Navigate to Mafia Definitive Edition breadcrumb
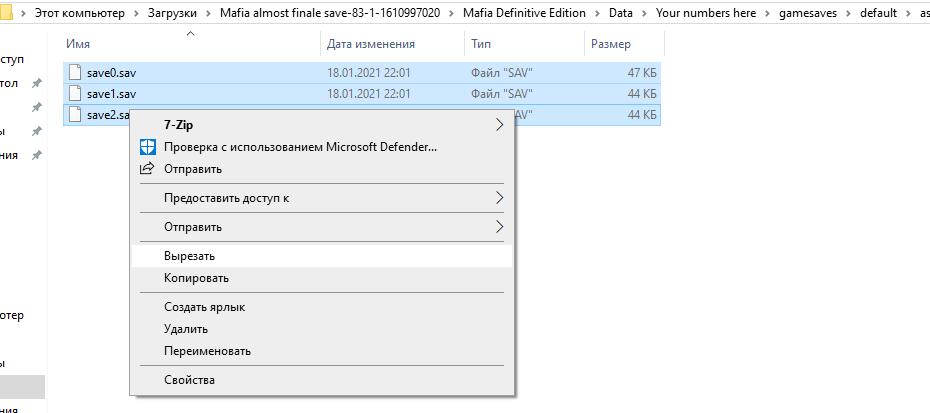The image size is (930, 413). (532, 14)
